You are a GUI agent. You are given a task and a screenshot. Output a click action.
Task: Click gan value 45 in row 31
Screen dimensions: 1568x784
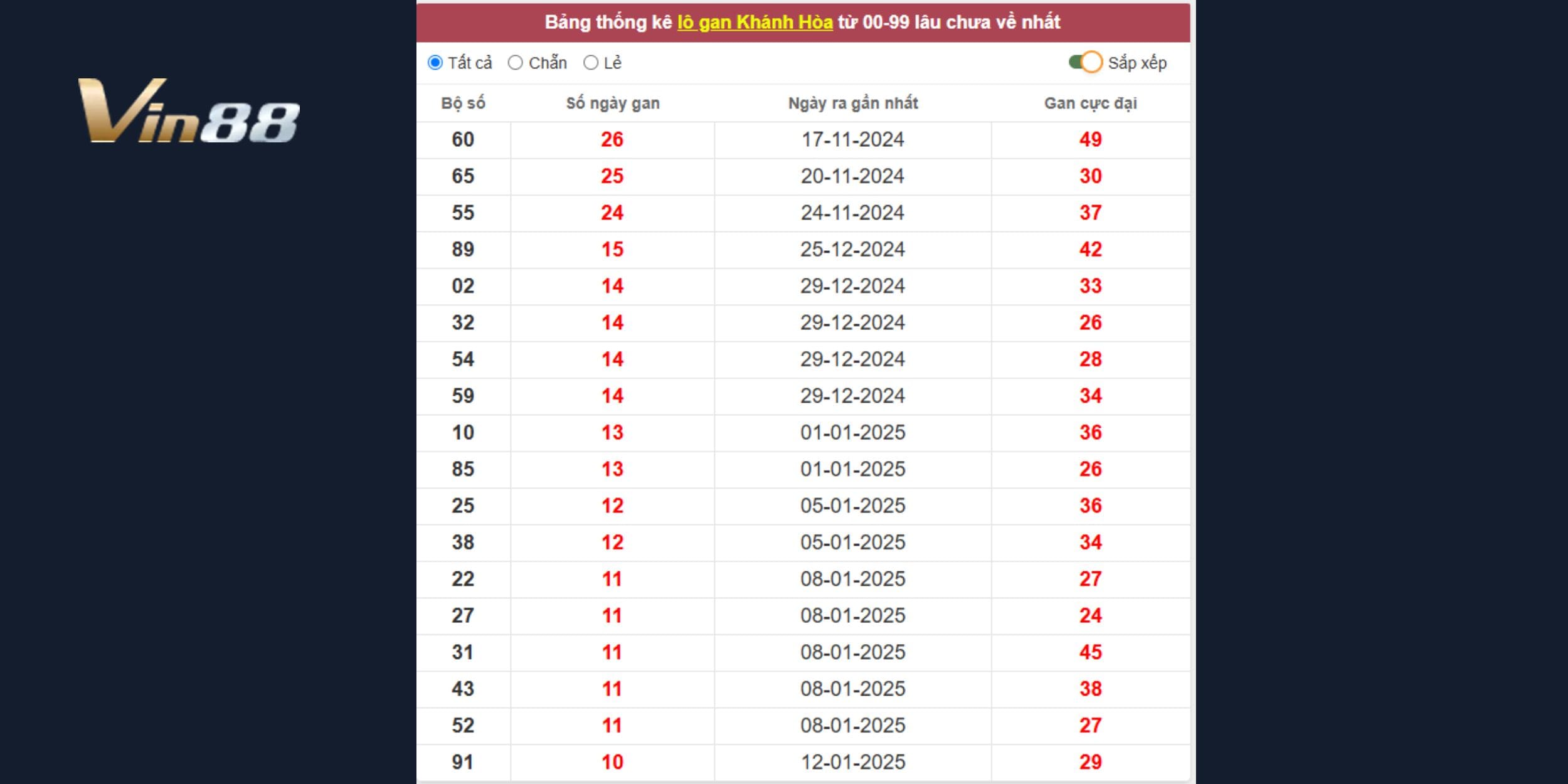click(x=1090, y=652)
